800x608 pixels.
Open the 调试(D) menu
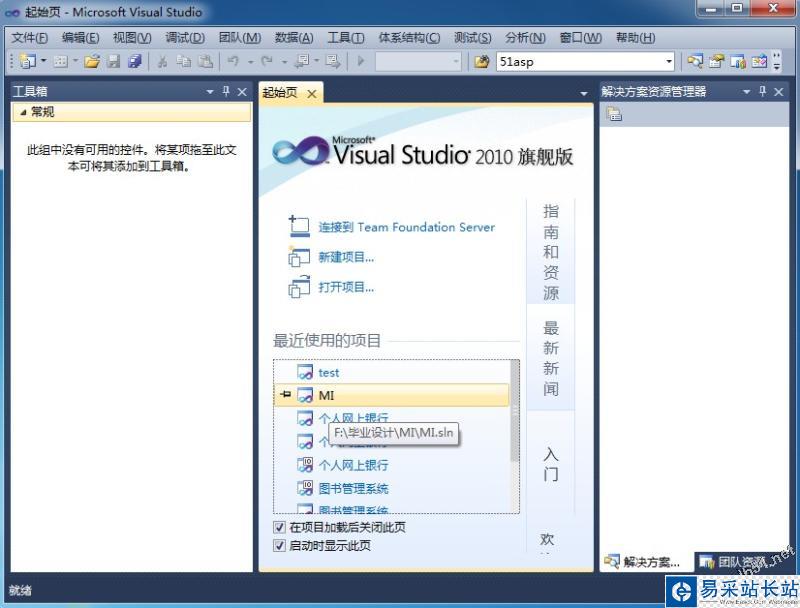185,38
